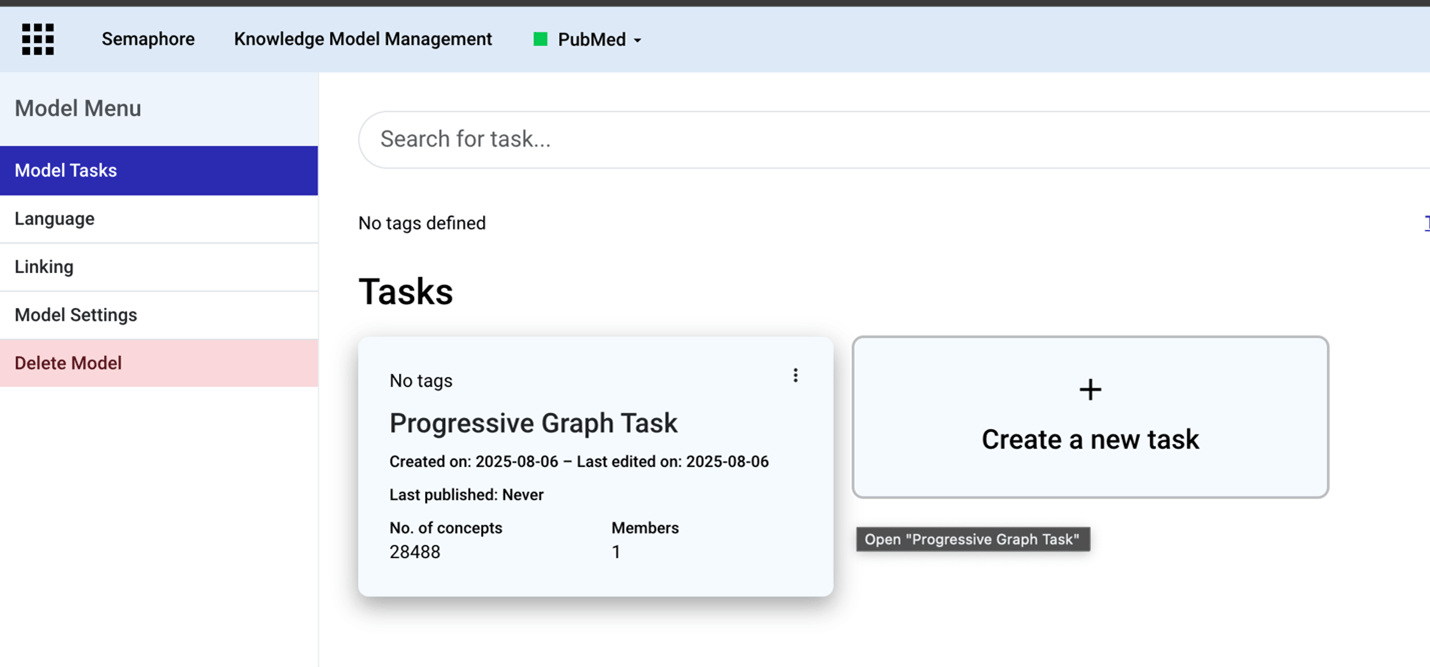Click Delete Model in the sidebar
The height and width of the screenshot is (667, 1430).
point(66,362)
